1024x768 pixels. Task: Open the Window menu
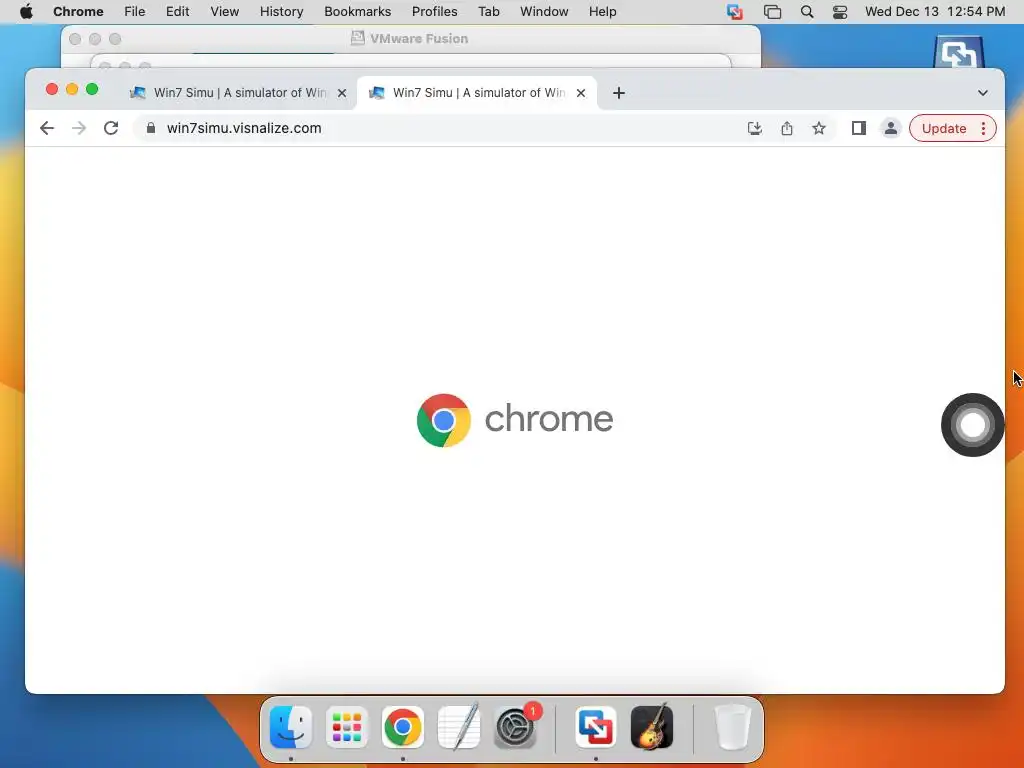click(545, 12)
